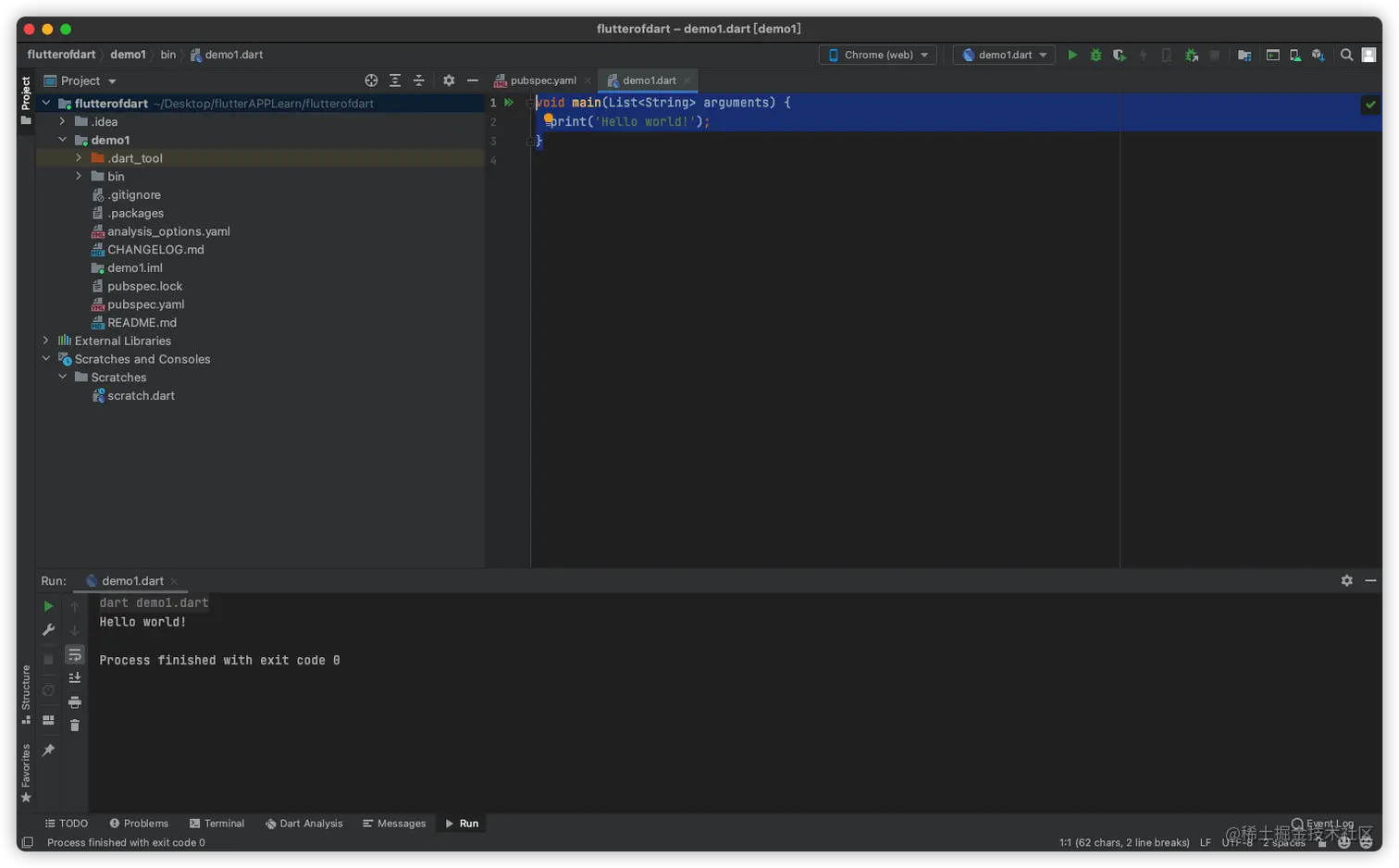The height and width of the screenshot is (868, 1399).
Task: Expand the bin folder
Action: click(x=79, y=176)
